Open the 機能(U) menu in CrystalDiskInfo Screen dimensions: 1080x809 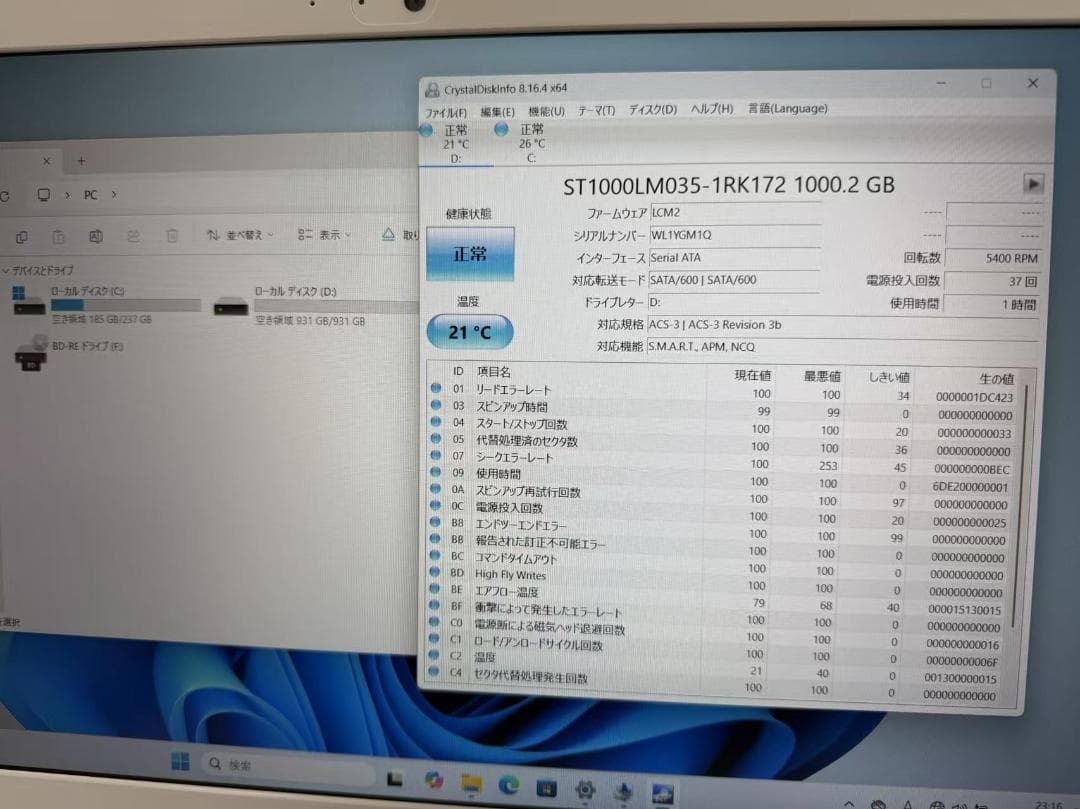point(544,109)
